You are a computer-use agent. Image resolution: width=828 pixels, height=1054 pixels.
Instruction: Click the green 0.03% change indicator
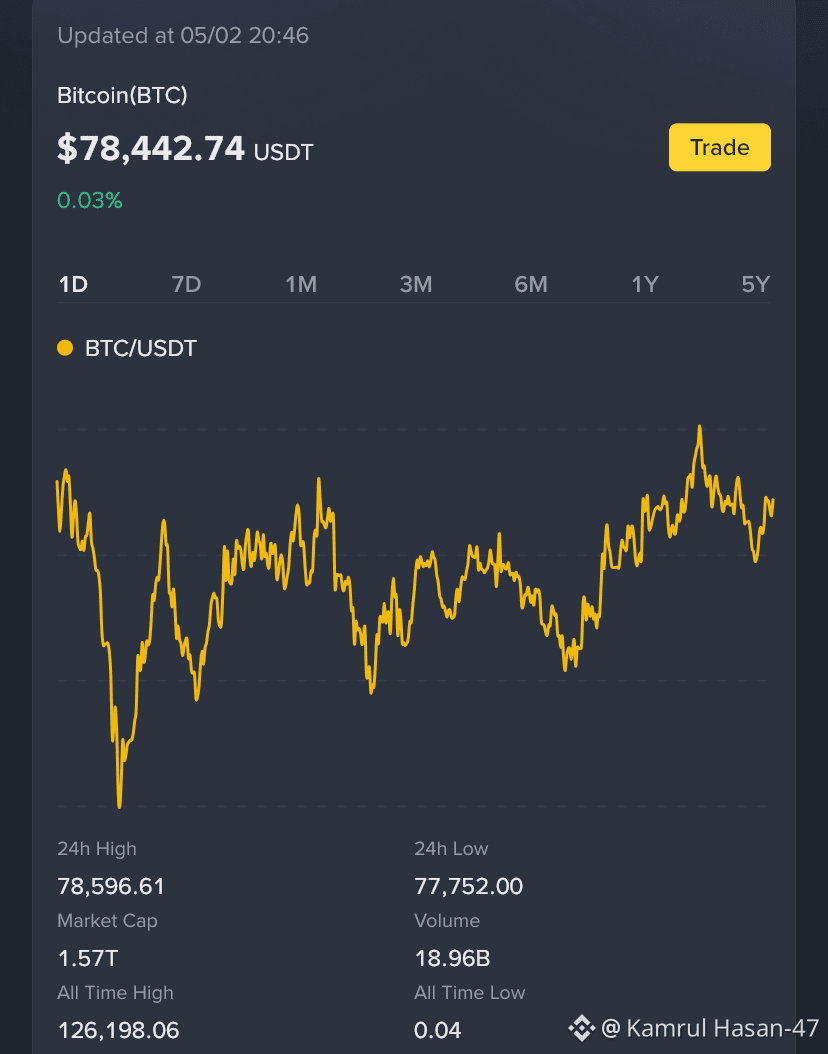89,200
